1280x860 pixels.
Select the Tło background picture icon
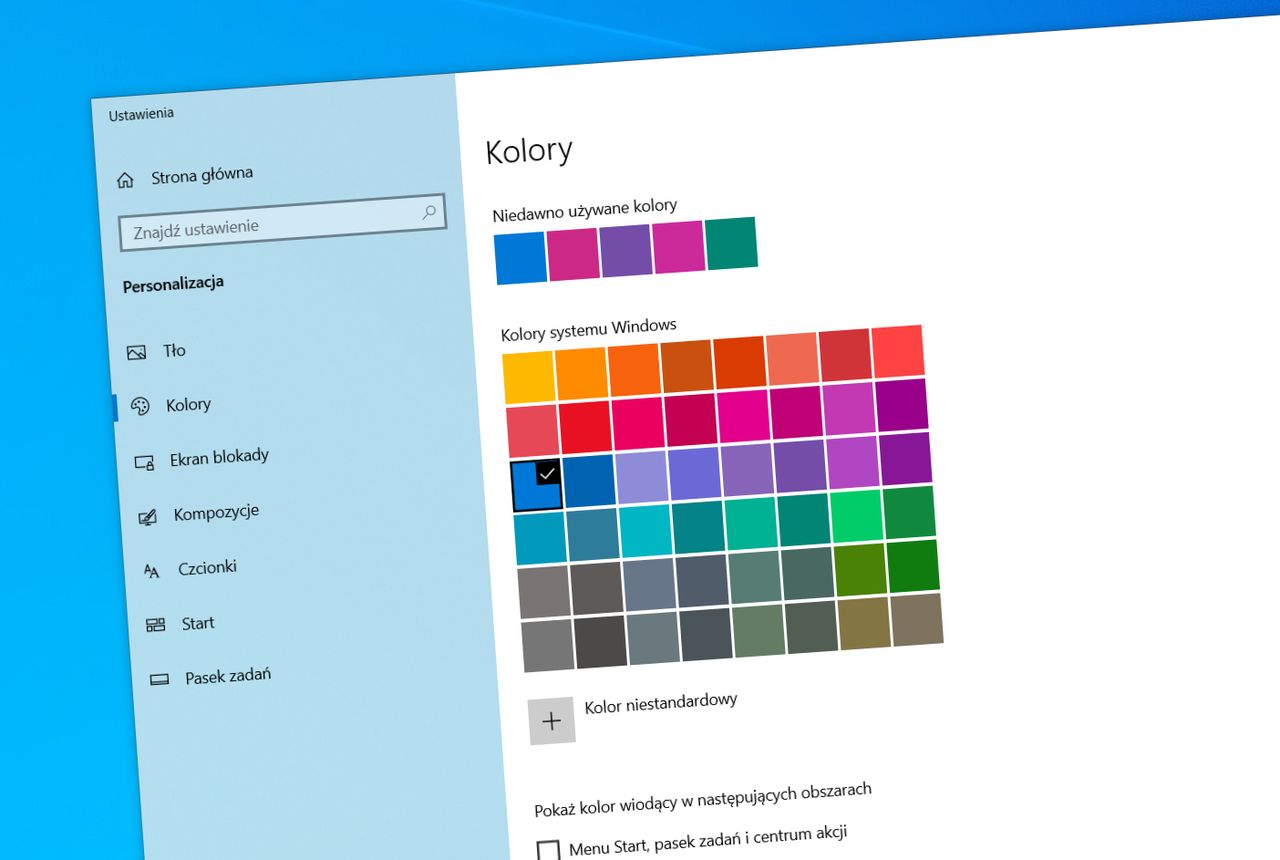pyautogui.click(x=137, y=350)
